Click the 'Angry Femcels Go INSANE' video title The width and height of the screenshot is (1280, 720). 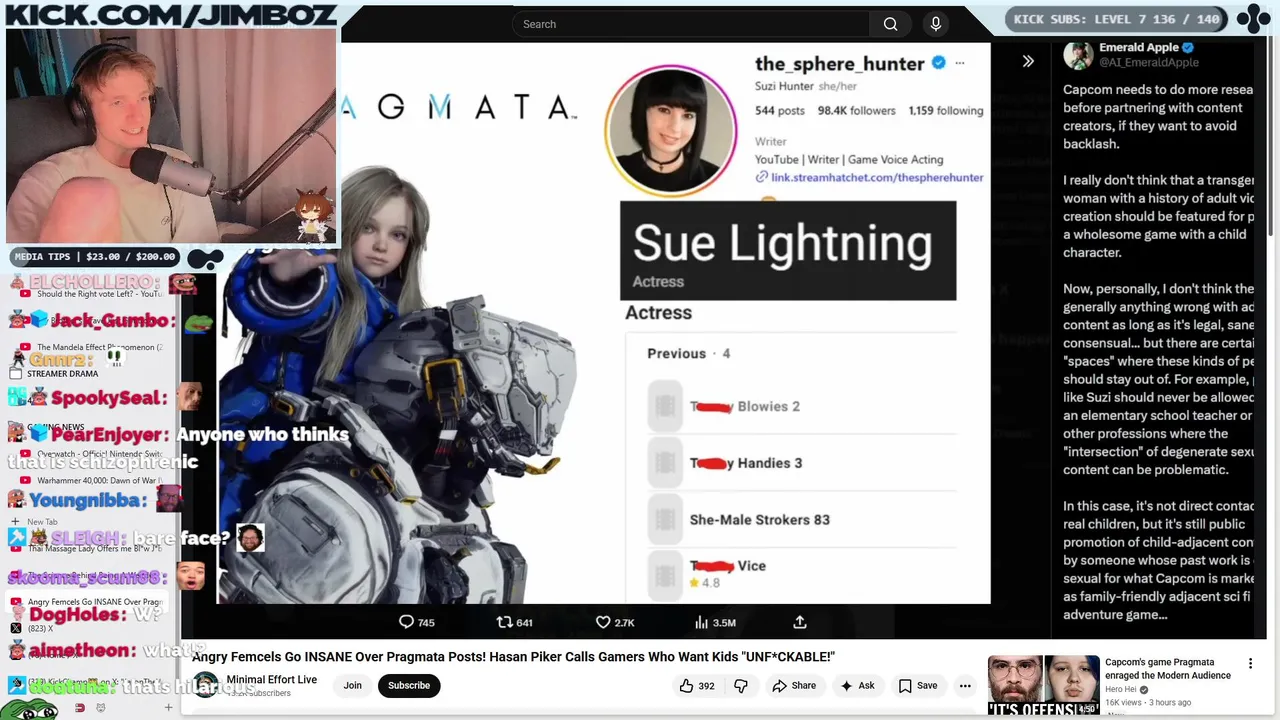point(513,657)
